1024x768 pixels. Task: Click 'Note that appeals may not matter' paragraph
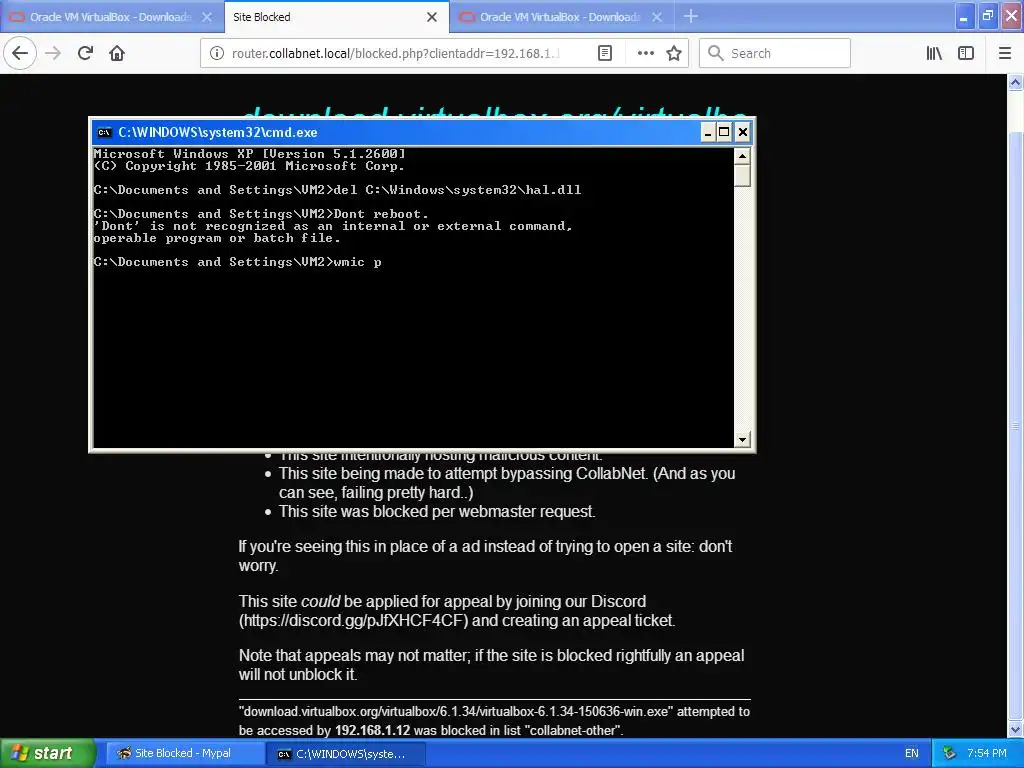point(491,665)
